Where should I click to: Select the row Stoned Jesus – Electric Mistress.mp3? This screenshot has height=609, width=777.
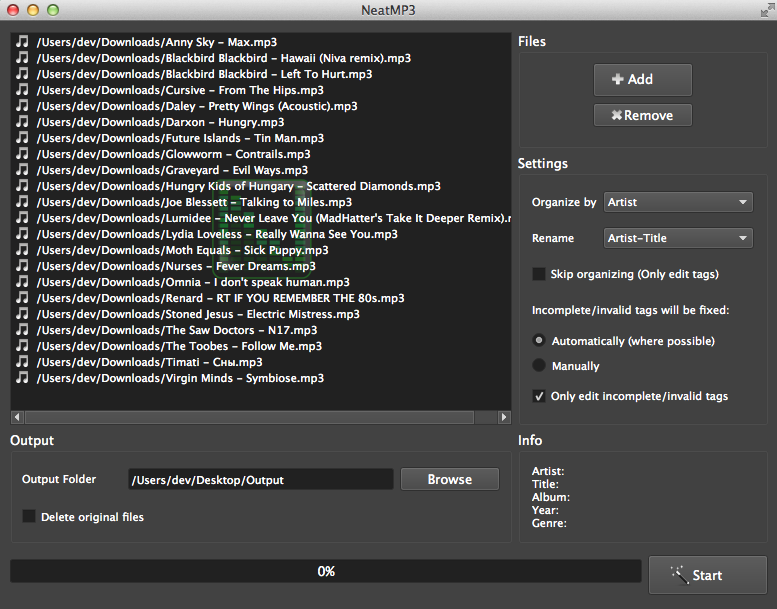tap(261, 314)
